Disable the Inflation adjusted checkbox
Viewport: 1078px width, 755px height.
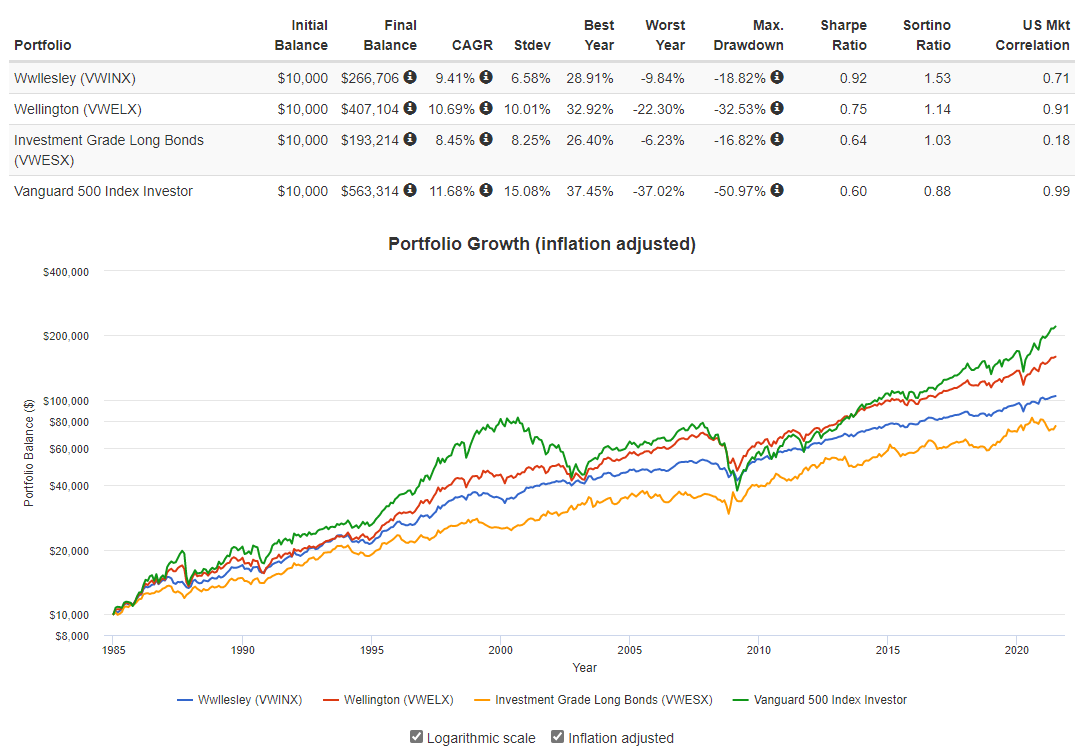pyautogui.click(x=558, y=737)
